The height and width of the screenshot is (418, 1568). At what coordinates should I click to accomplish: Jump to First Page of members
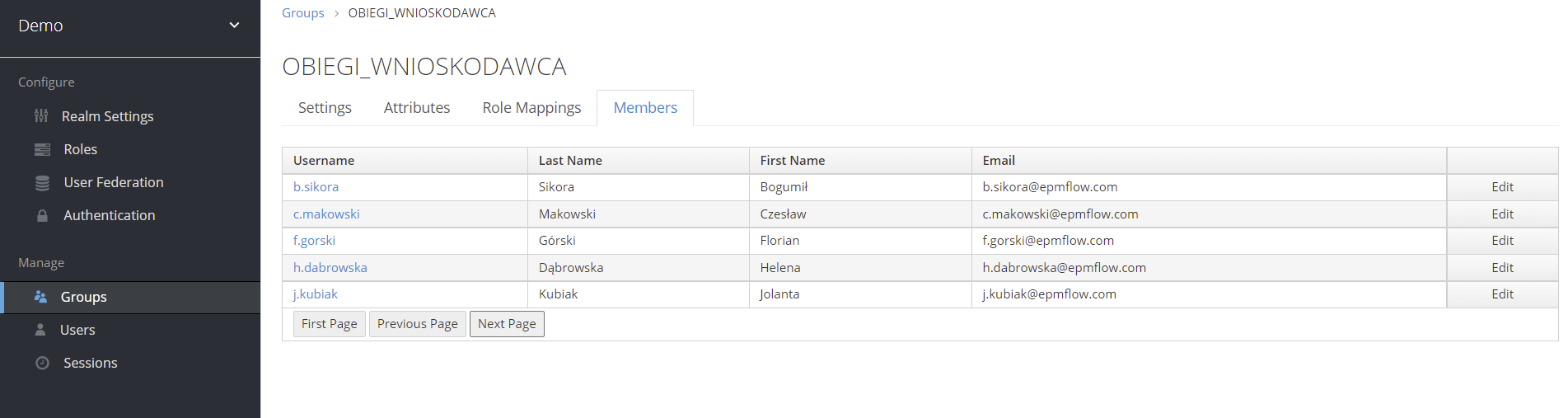(329, 324)
